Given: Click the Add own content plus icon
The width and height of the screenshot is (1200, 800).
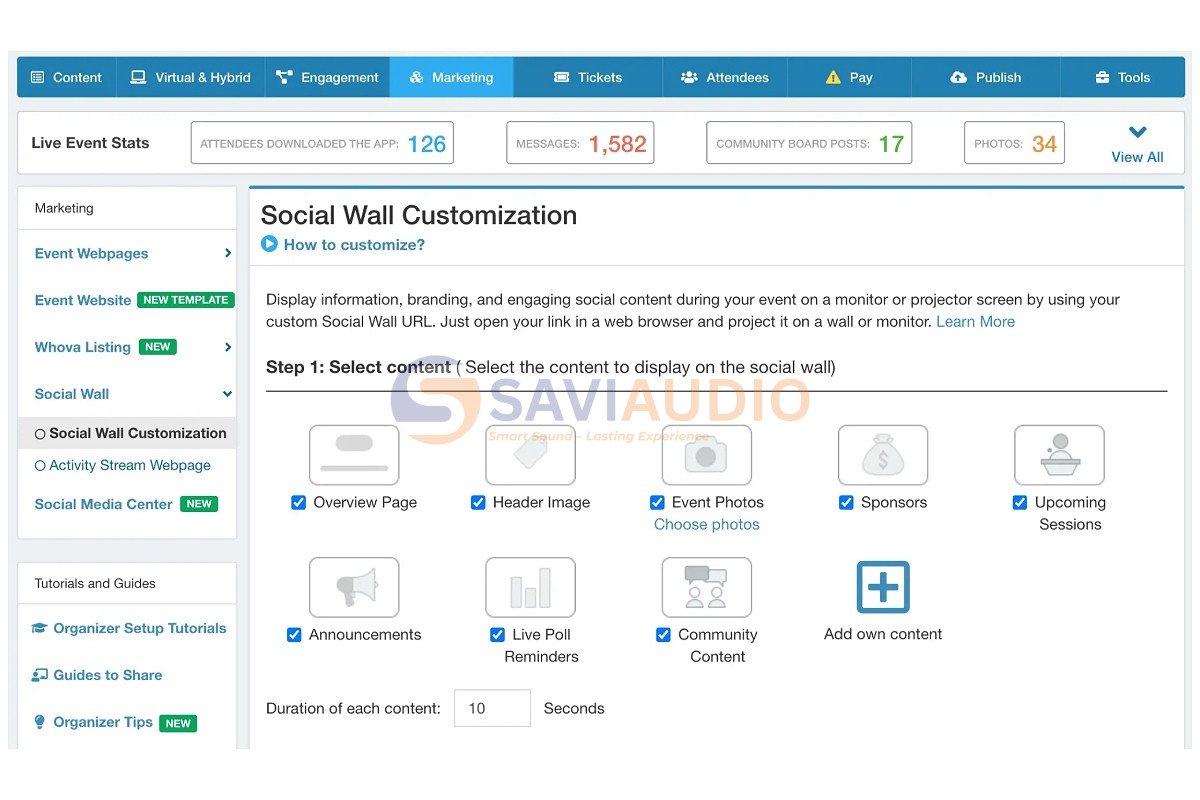Looking at the screenshot, I should (883, 587).
